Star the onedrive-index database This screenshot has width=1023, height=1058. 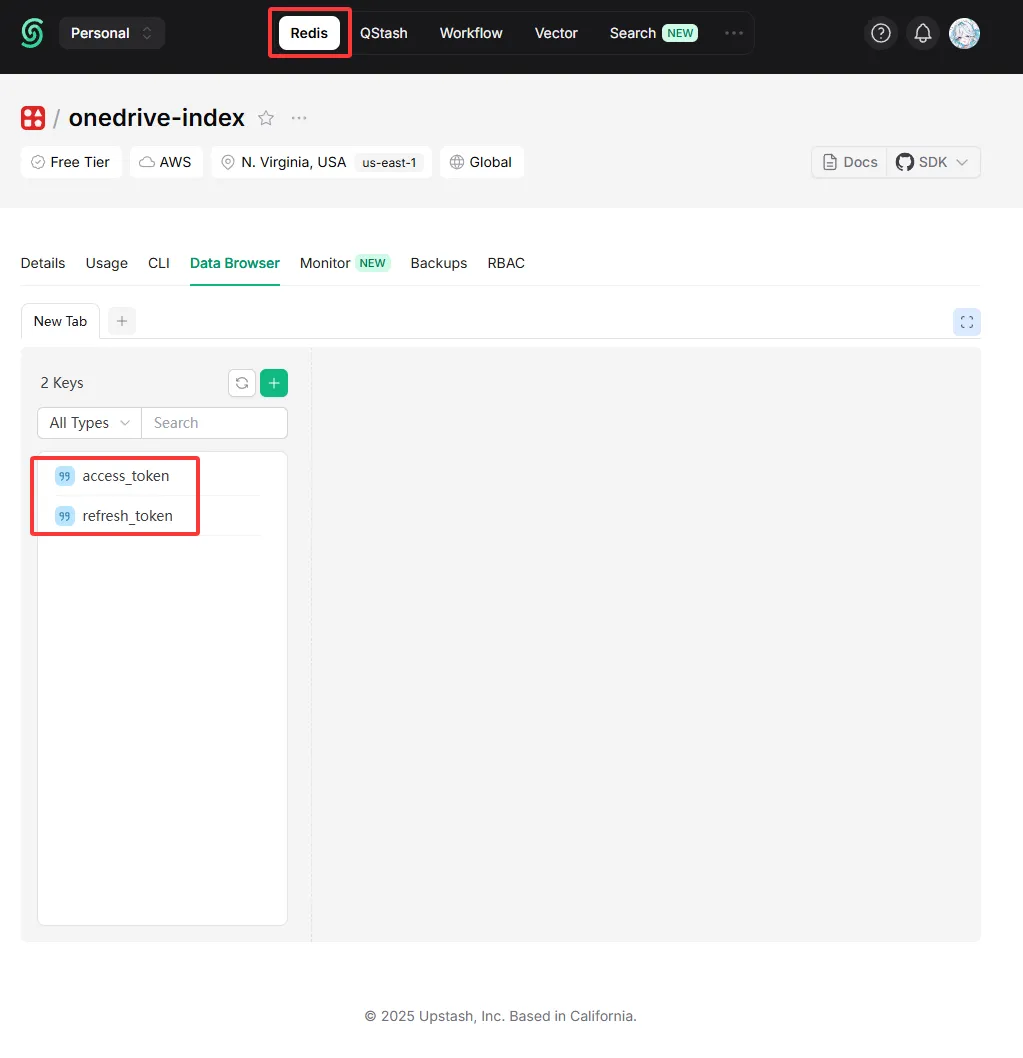(266, 118)
